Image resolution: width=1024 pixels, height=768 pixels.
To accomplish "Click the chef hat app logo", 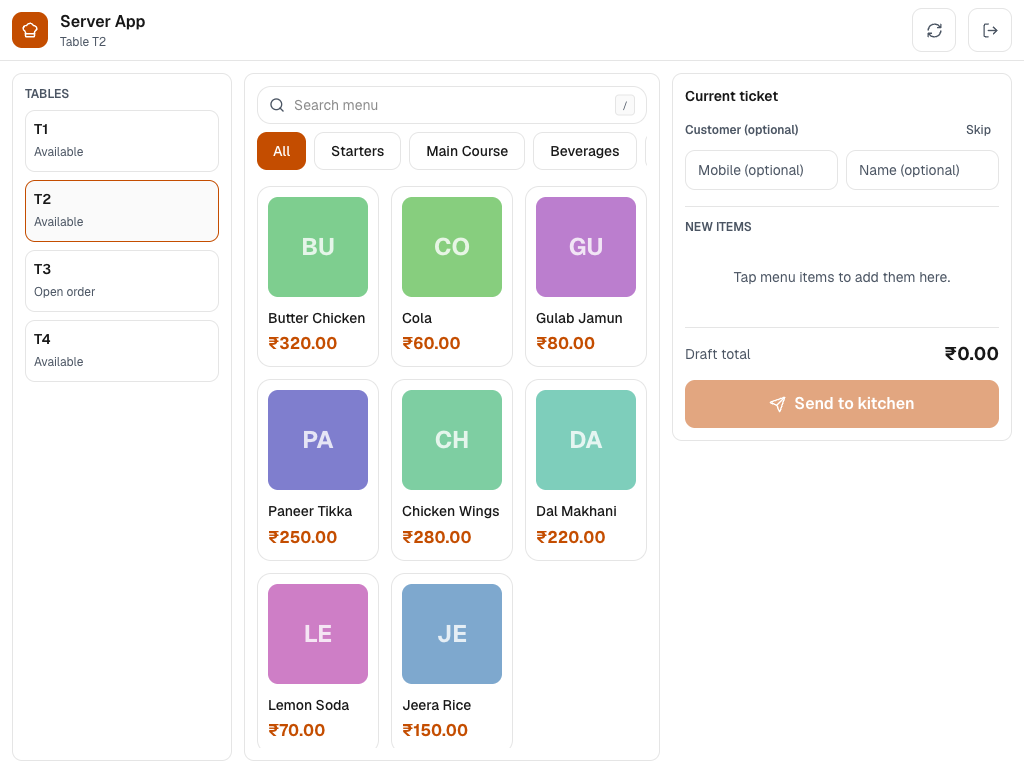I will click(x=30, y=30).
